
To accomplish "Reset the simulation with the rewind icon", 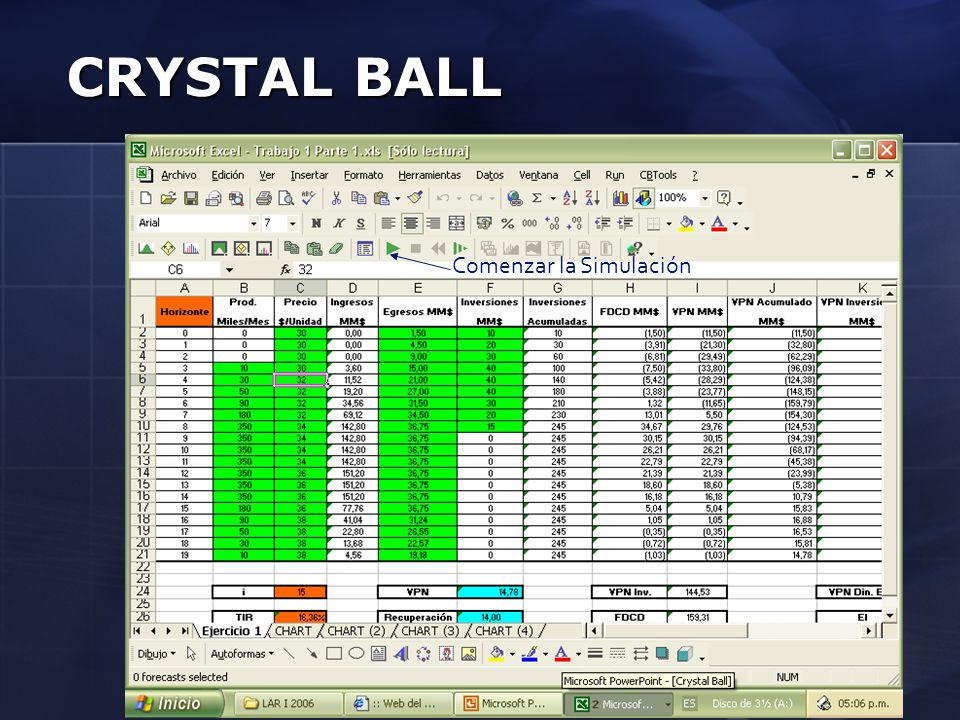I will 438,249.
